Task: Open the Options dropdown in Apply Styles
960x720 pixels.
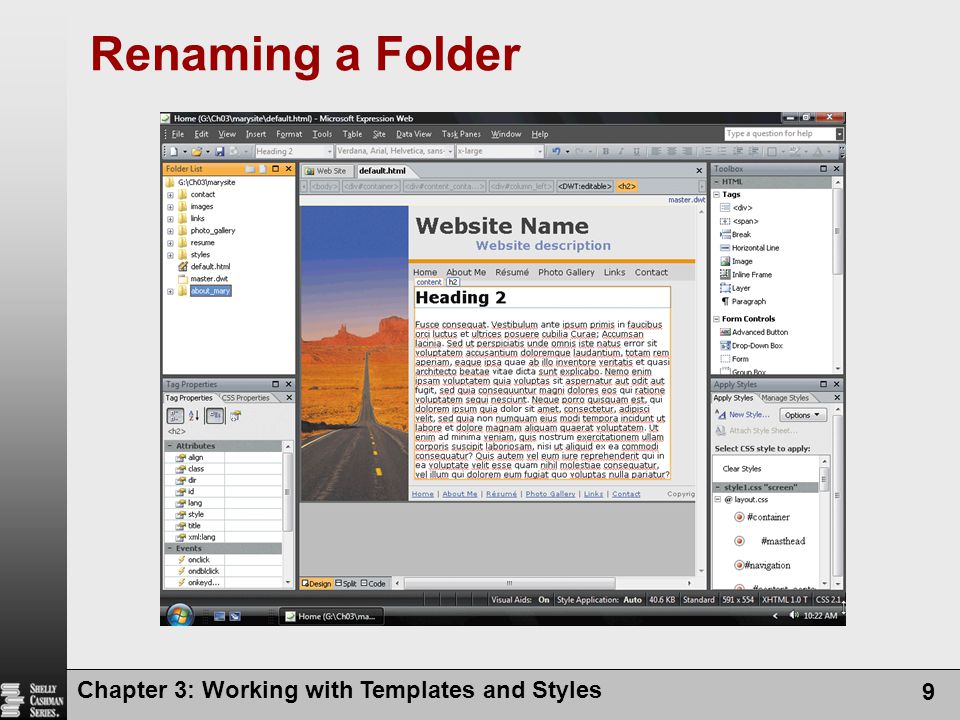Action: point(803,415)
